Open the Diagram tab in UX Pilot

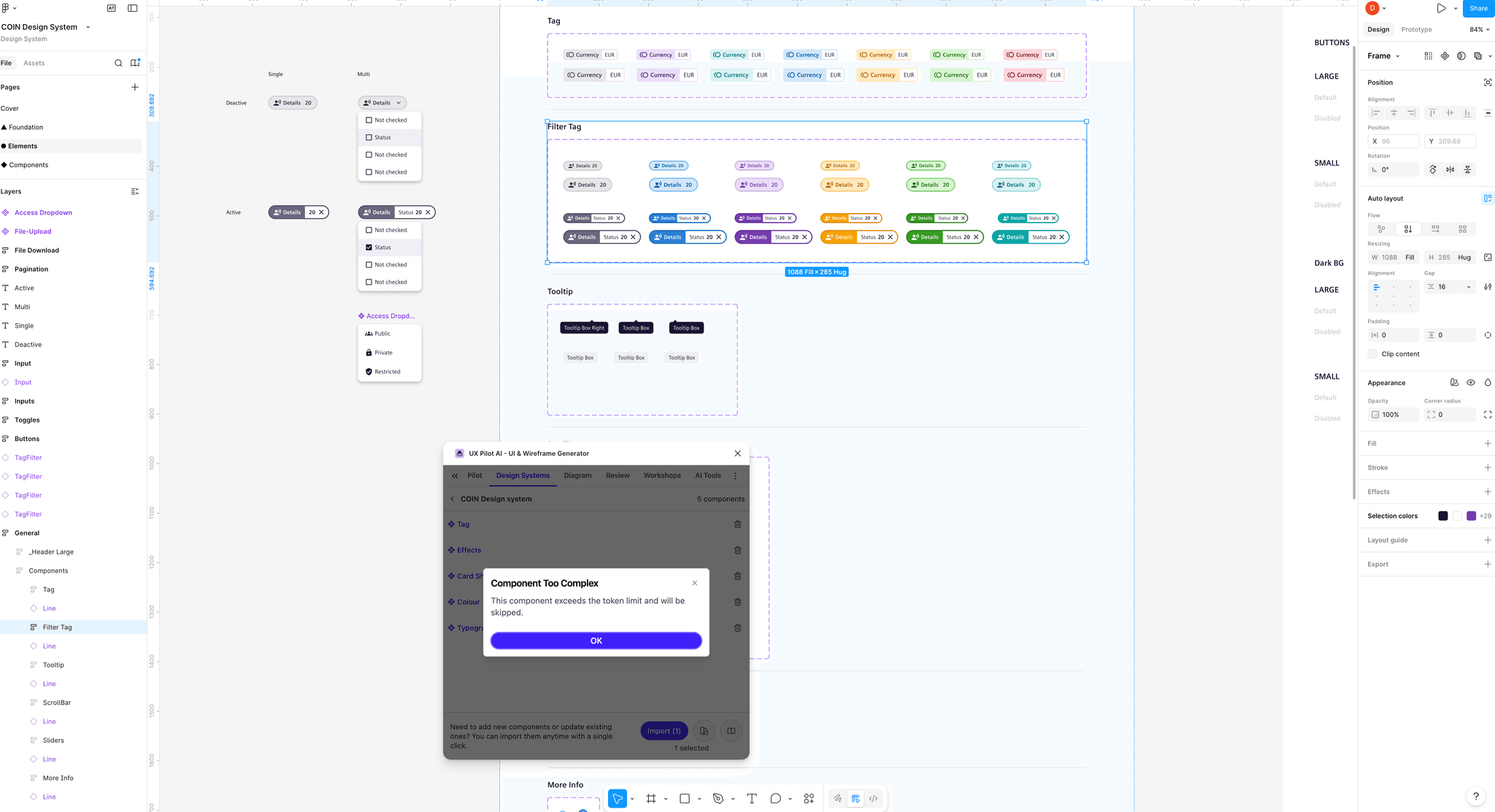577,476
